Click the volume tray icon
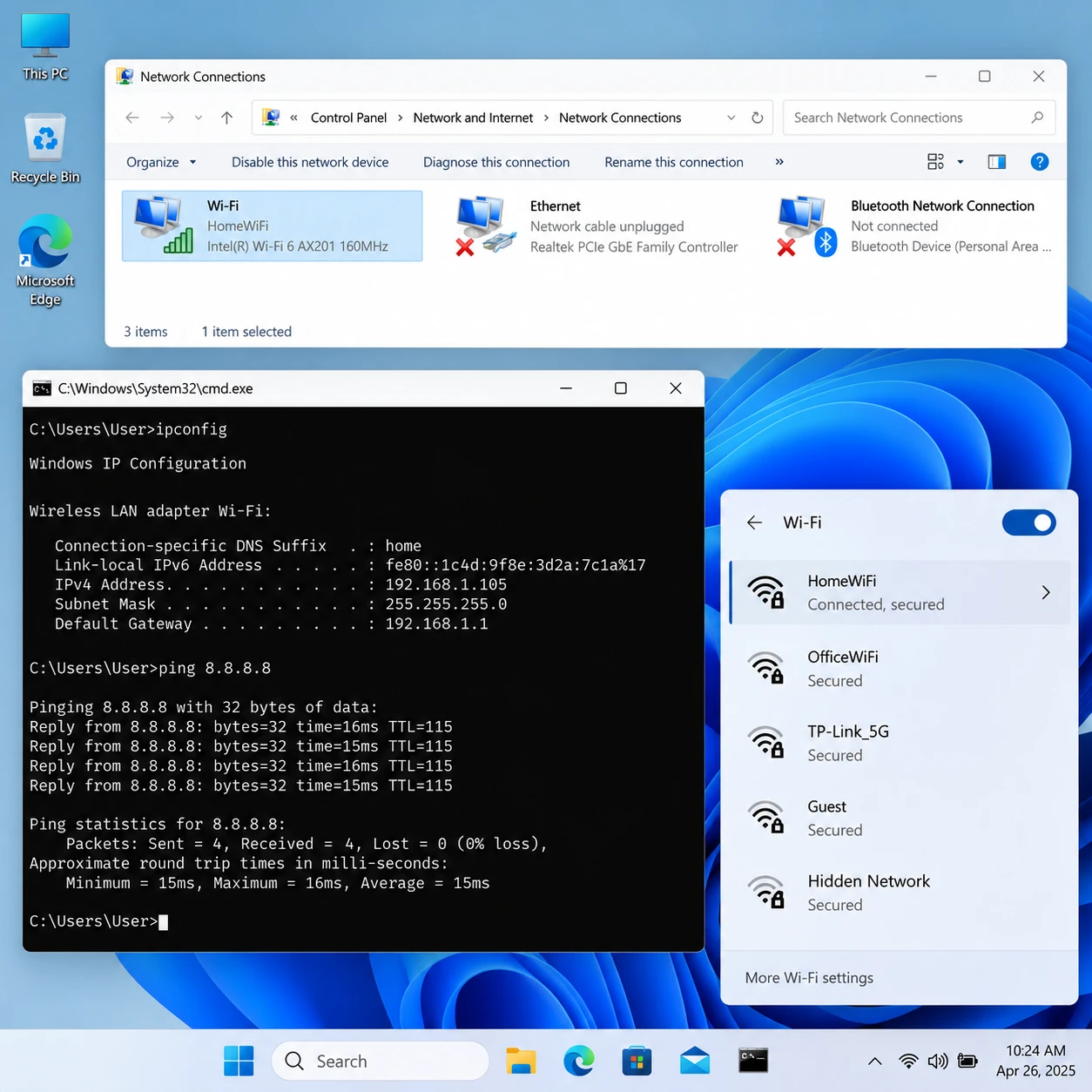 [x=938, y=1061]
